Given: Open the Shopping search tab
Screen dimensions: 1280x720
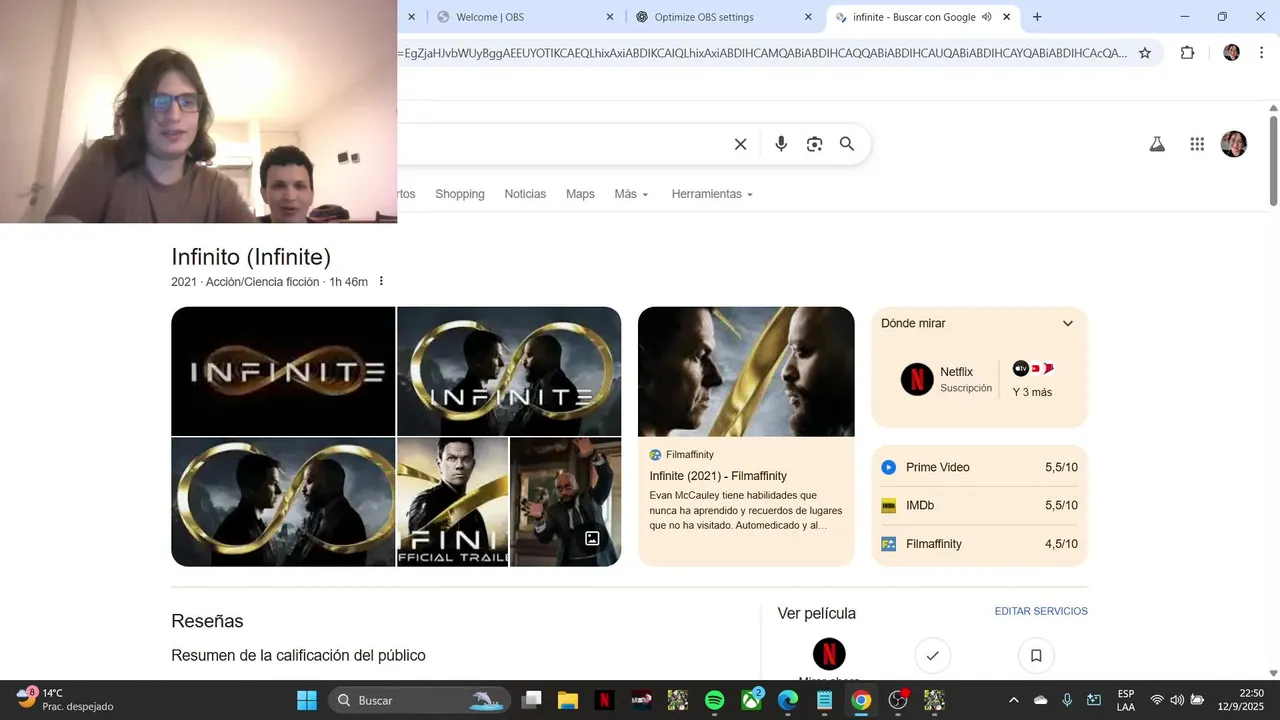Looking at the screenshot, I should click(460, 194).
